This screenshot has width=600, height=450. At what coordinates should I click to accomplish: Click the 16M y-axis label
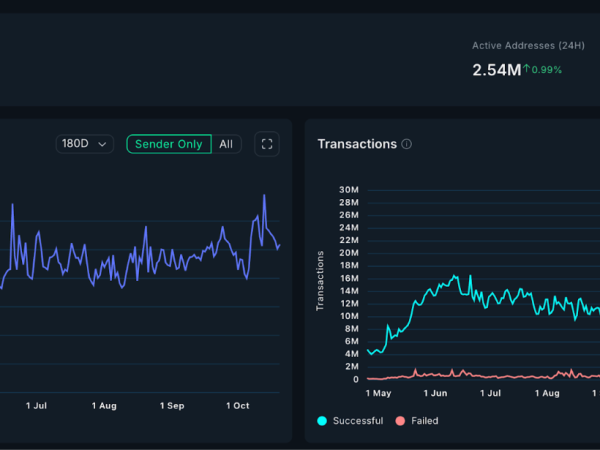click(349, 278)
